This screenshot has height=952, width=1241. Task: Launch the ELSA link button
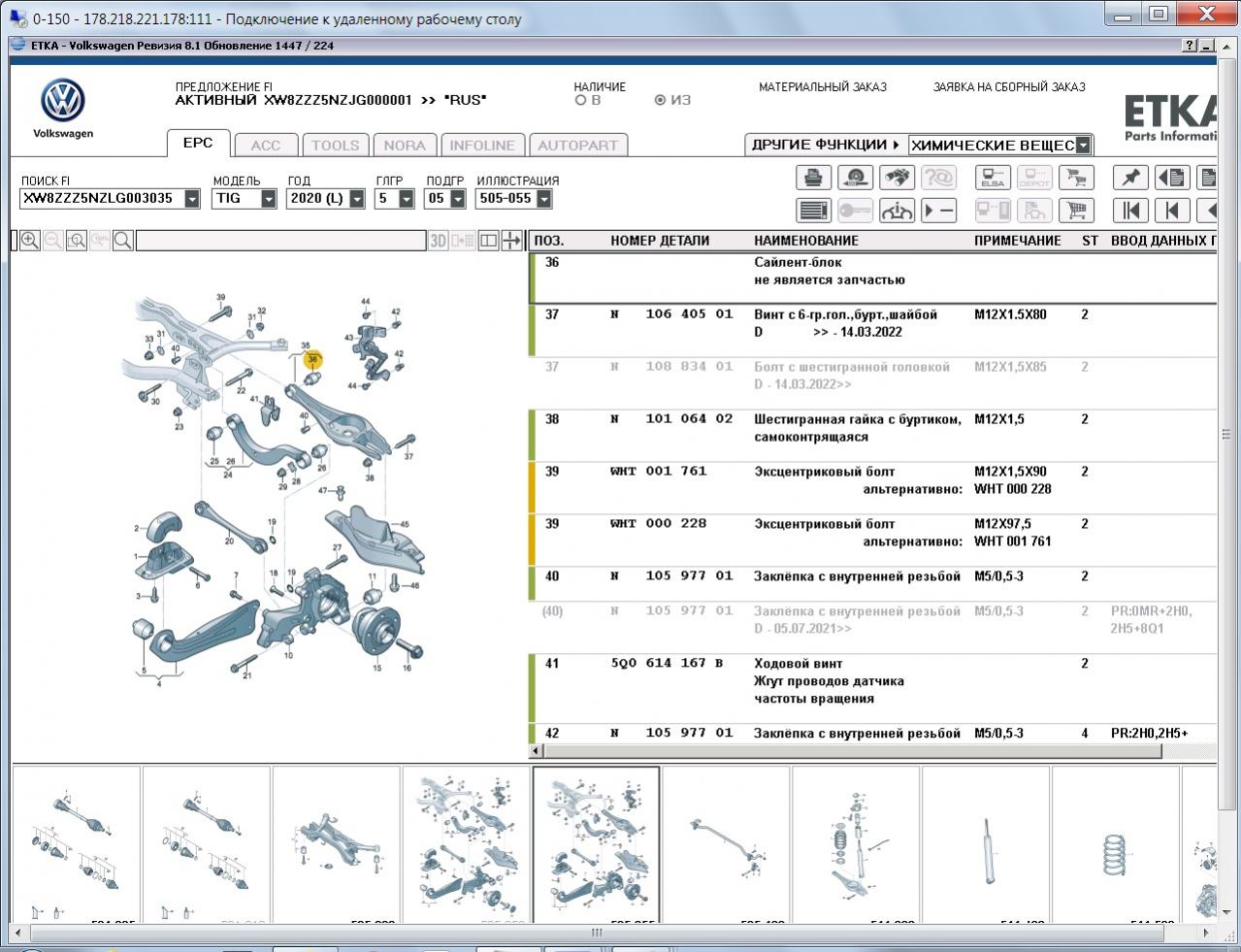pos(993,178)
